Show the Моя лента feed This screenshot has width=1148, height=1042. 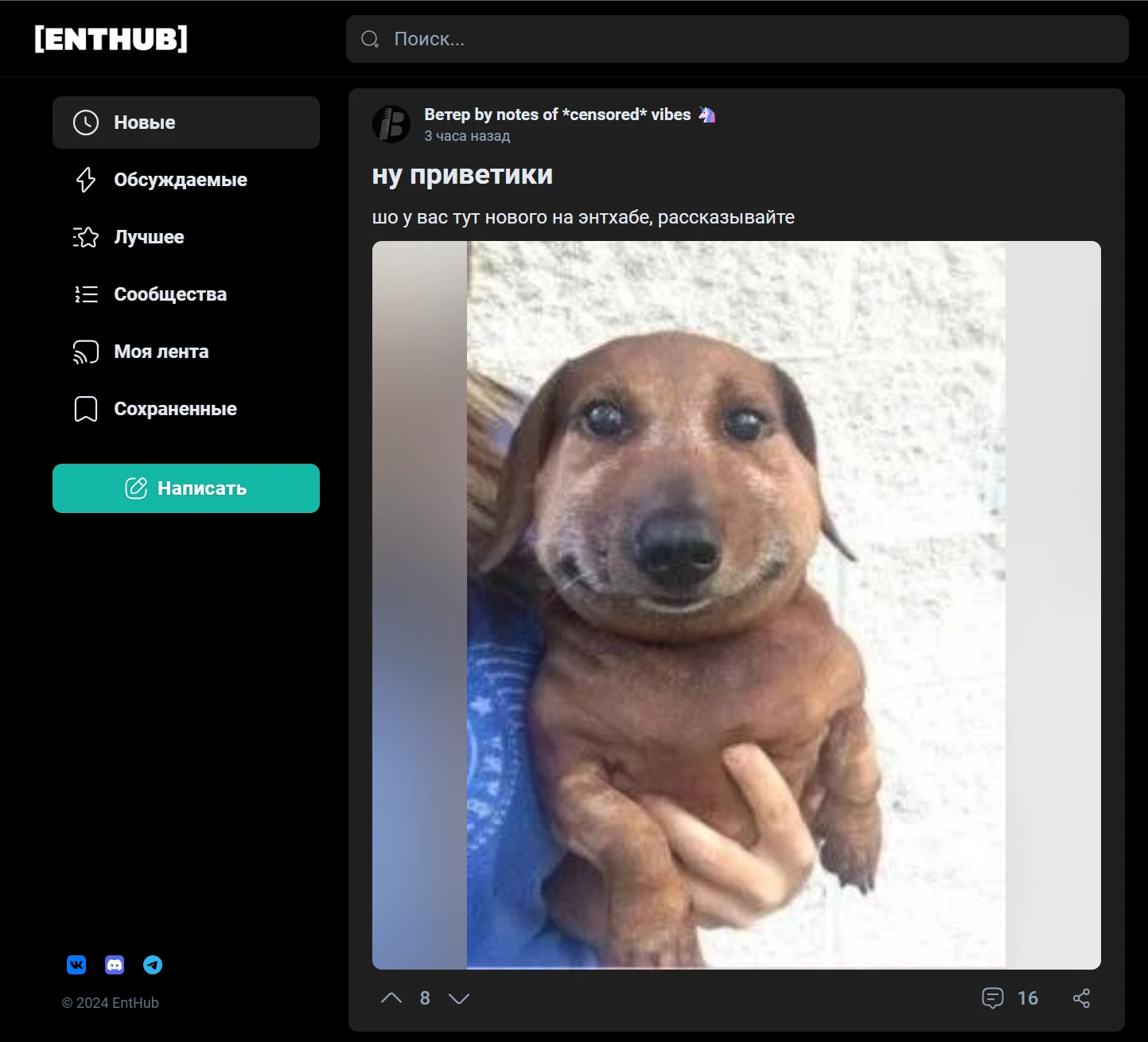[186, 352]
